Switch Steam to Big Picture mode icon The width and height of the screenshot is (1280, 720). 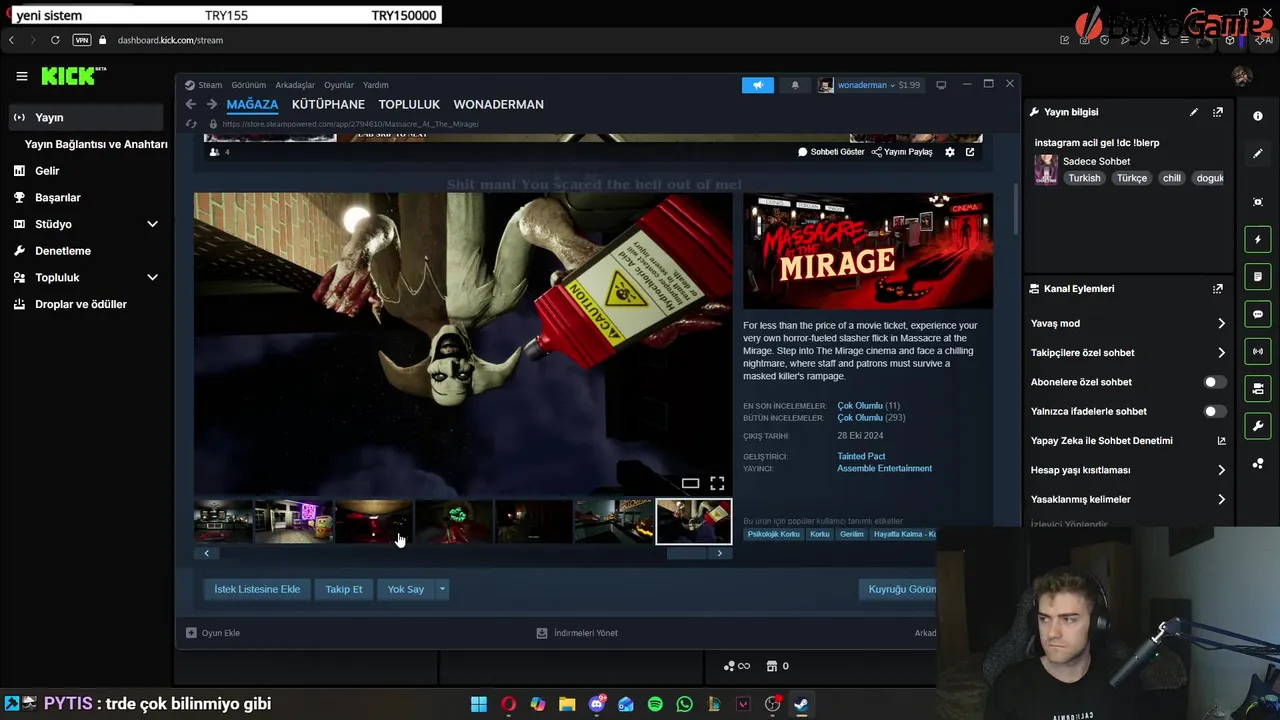941,85
